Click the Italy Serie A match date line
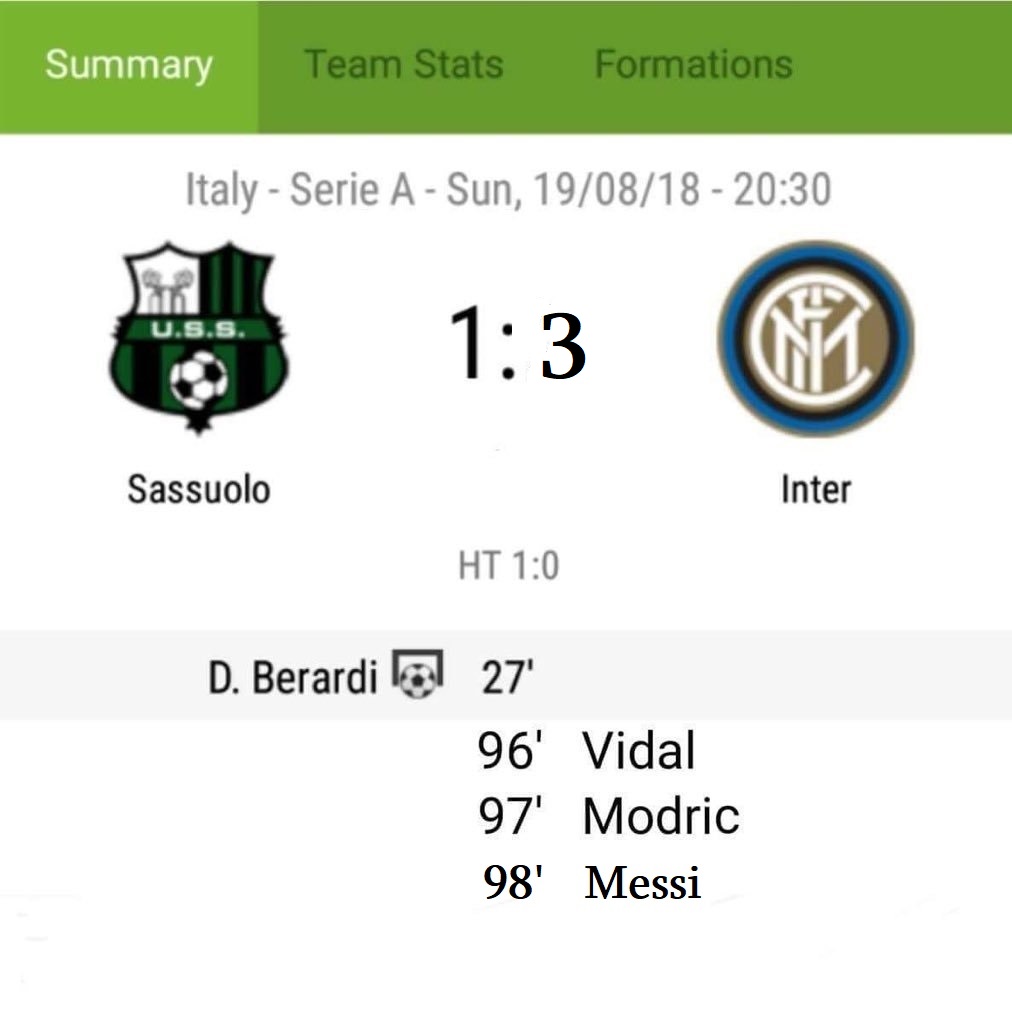The width and height of the screenshot is (1012, 1024). [509, 189]
